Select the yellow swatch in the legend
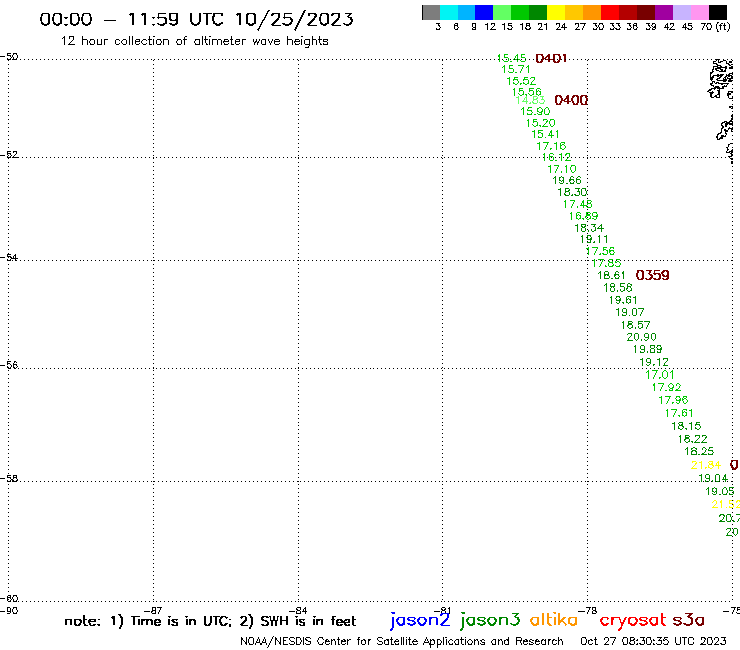The image size is (740, 650). (556, 12)
